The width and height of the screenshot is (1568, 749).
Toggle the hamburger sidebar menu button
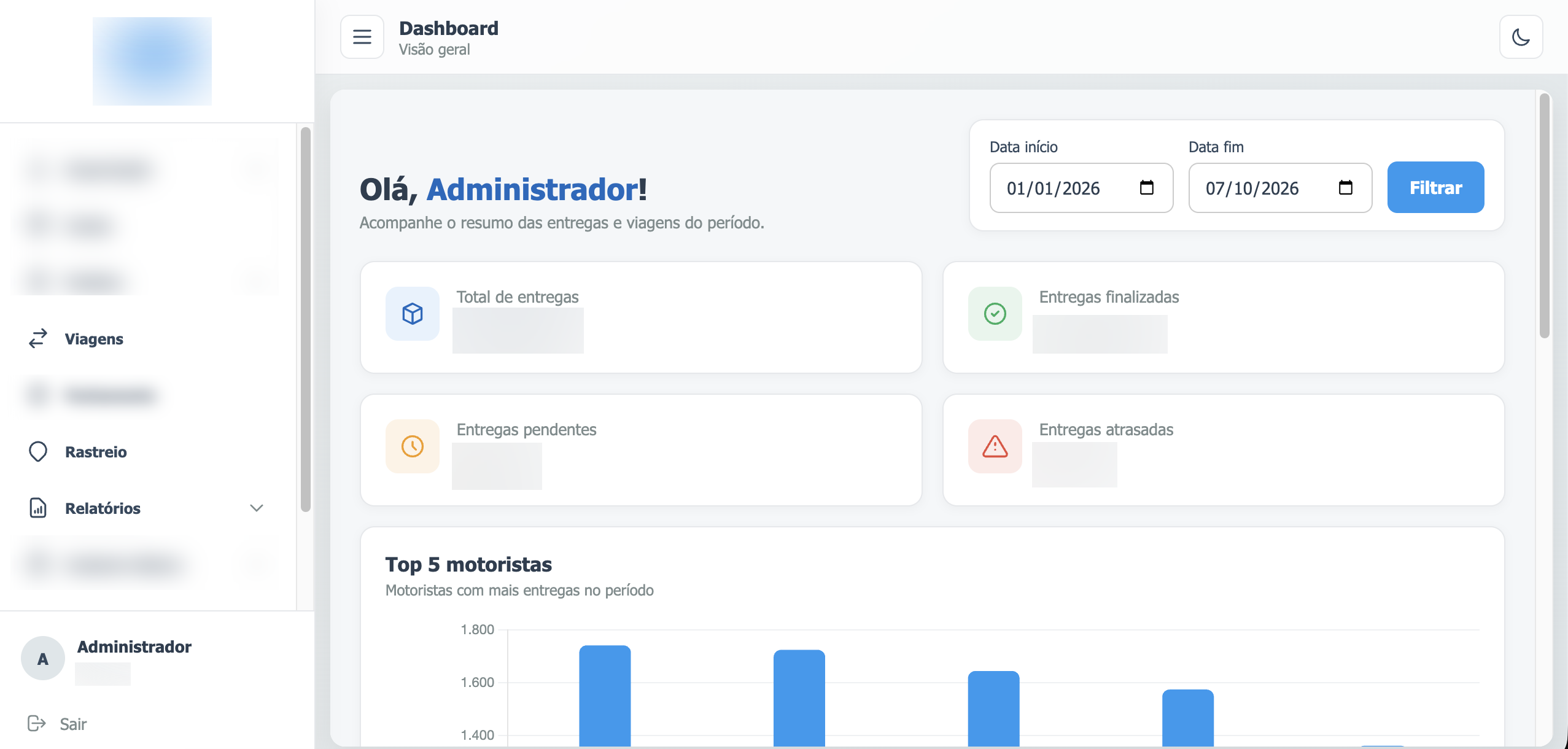pos(362,37)
